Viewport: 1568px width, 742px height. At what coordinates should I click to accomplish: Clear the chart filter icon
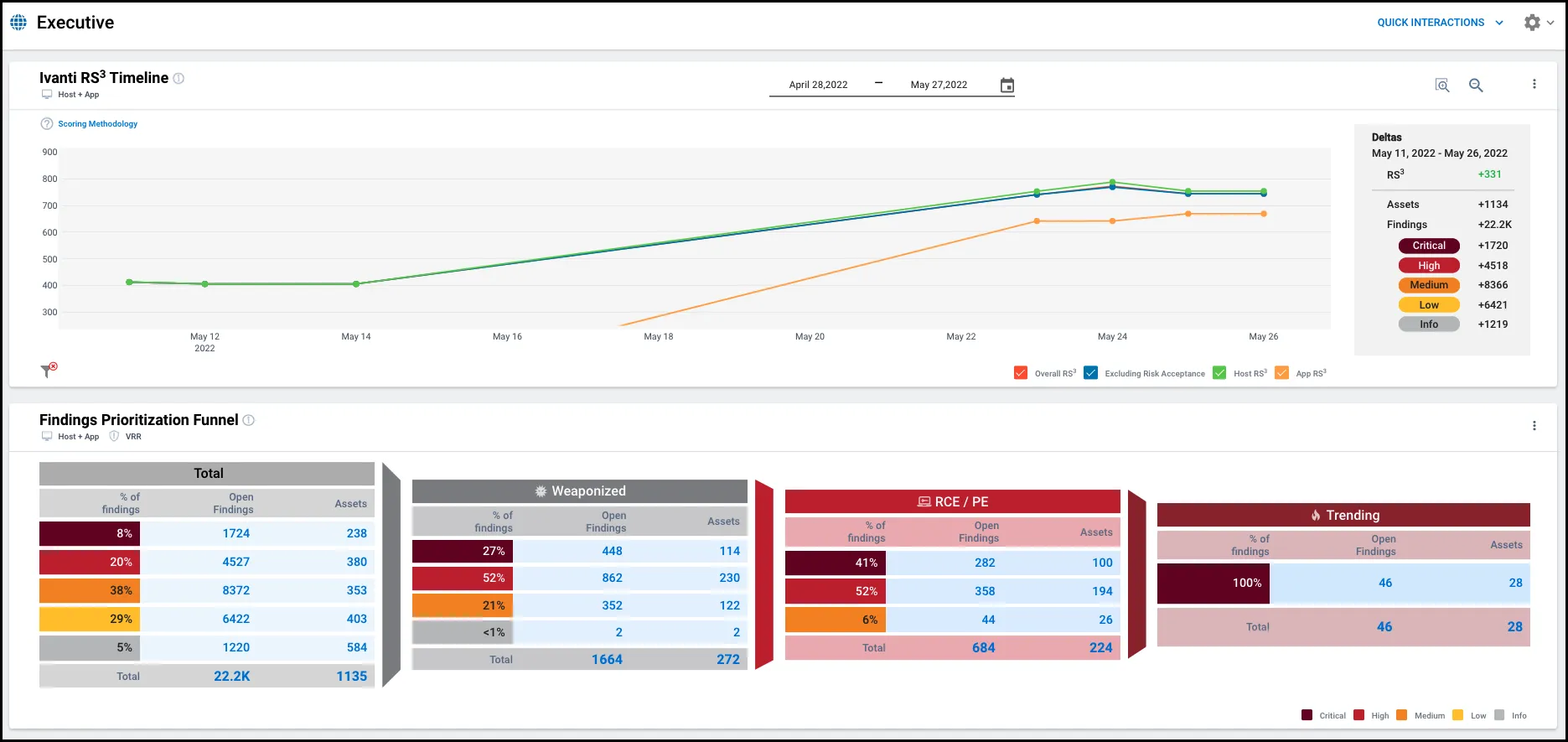(x=49, y=370)
